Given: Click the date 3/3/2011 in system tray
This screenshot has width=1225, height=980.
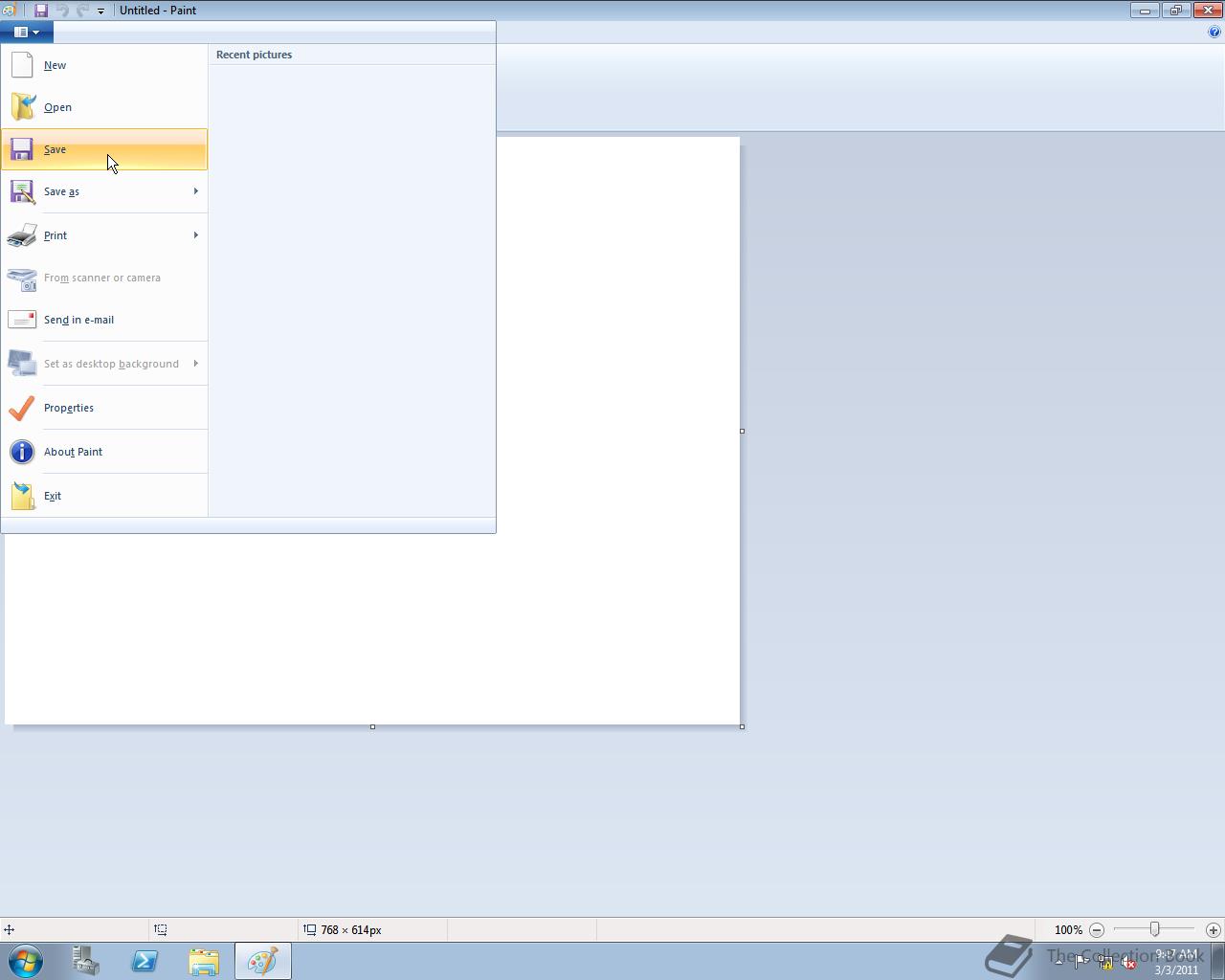Looking at the screenshot, I should click(x=1176, y=969).
